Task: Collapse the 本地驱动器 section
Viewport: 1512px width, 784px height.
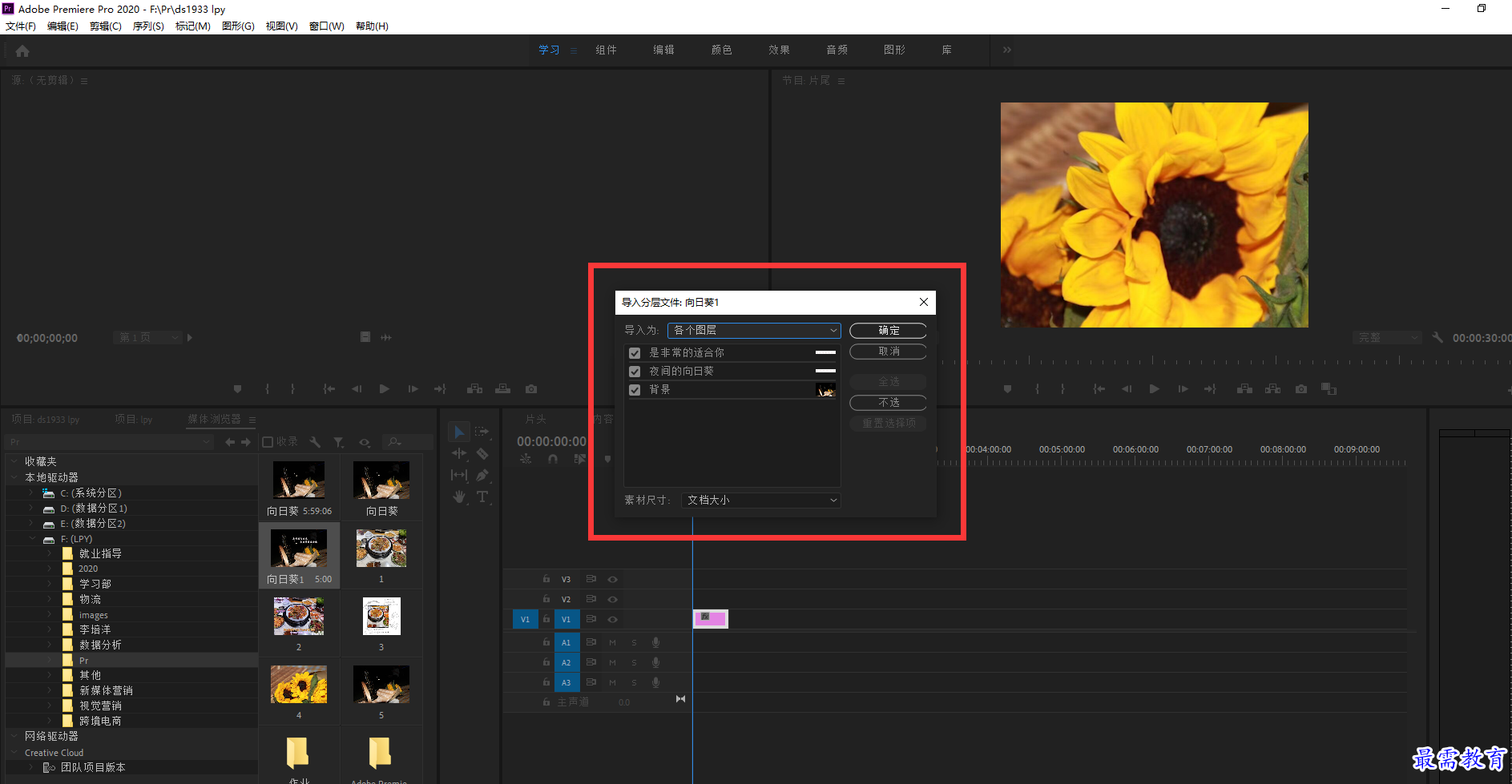Action: pyautogui.click(x=14, y=477)
